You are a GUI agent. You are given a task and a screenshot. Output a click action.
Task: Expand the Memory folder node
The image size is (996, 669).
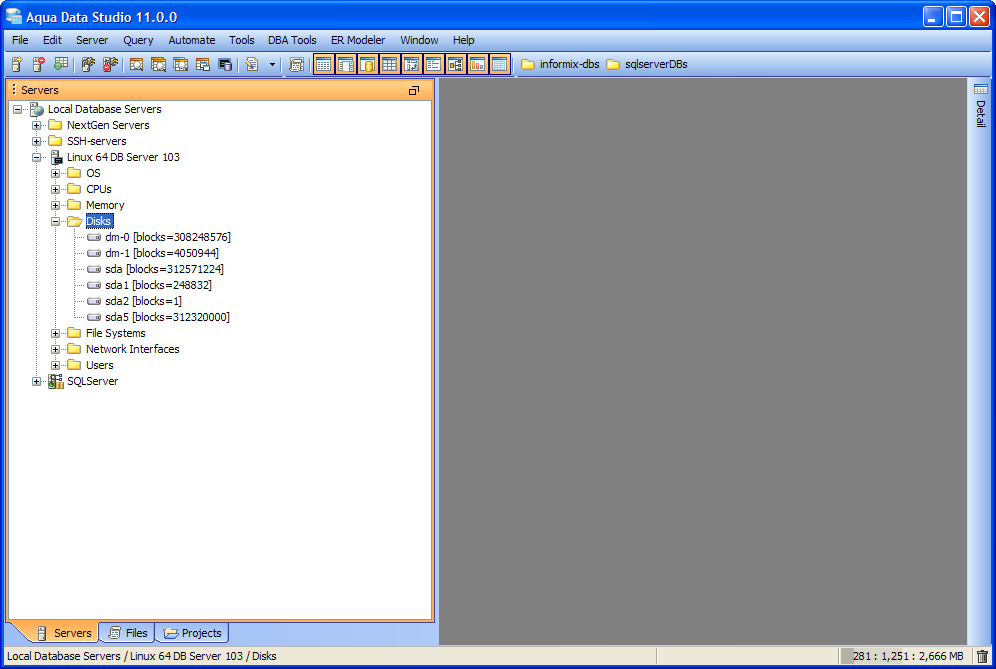(x=55, y=205)
